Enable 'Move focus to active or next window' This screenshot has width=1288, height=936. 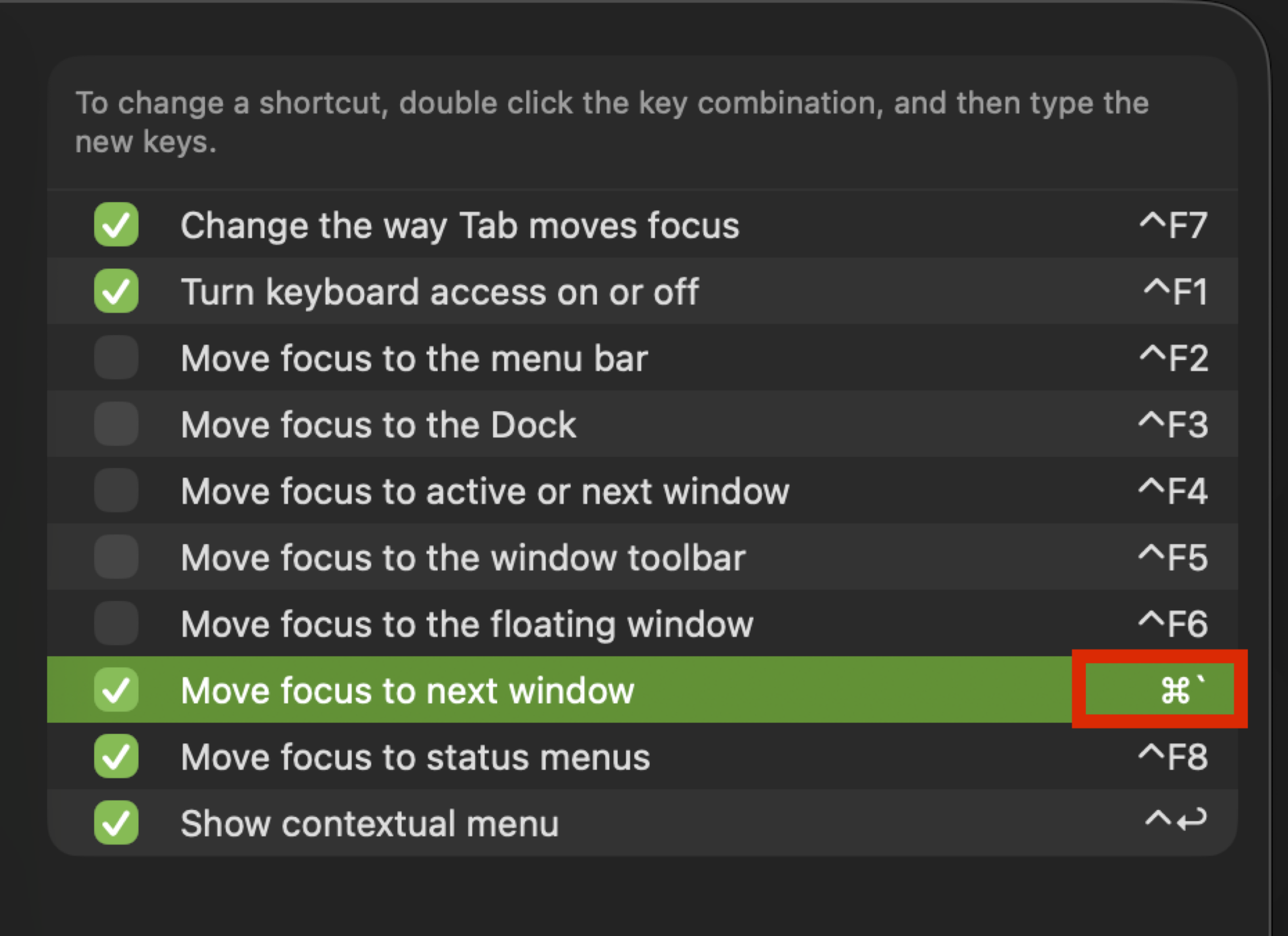[116, 490]
